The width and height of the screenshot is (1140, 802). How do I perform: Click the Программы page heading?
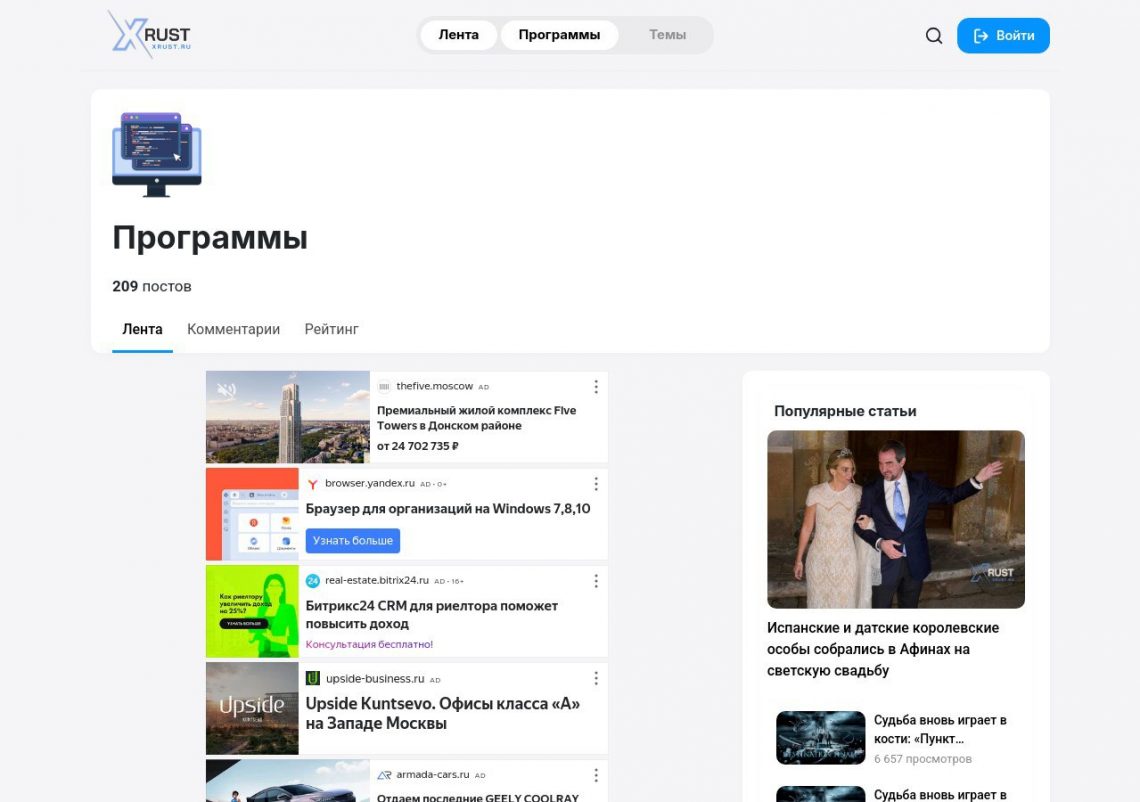pyautogui.click(x=210, y=238)
